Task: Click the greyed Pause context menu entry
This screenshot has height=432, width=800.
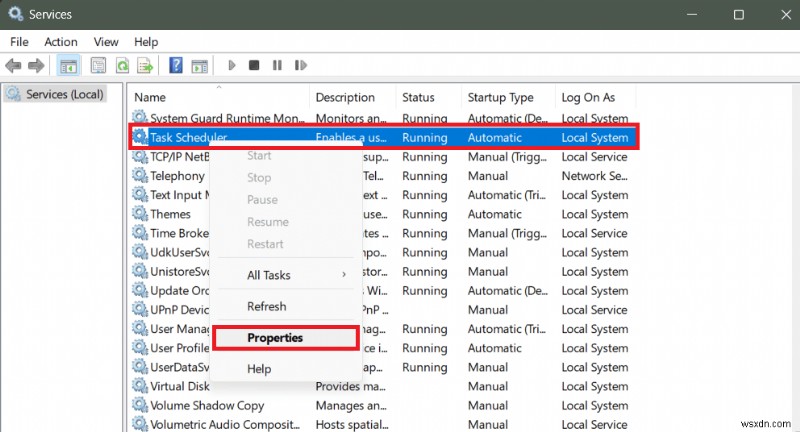Action: pyautogui.click(x=285, y=199)
